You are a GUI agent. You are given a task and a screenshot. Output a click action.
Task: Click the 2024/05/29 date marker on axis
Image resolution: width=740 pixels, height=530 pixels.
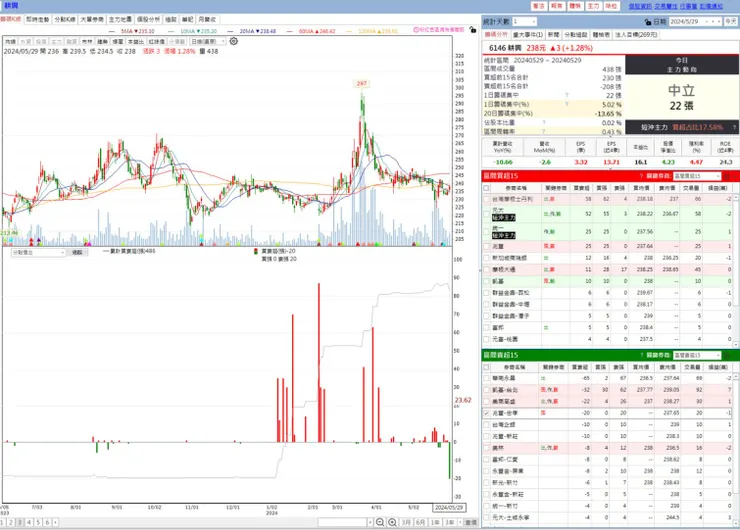coord(449,507)
